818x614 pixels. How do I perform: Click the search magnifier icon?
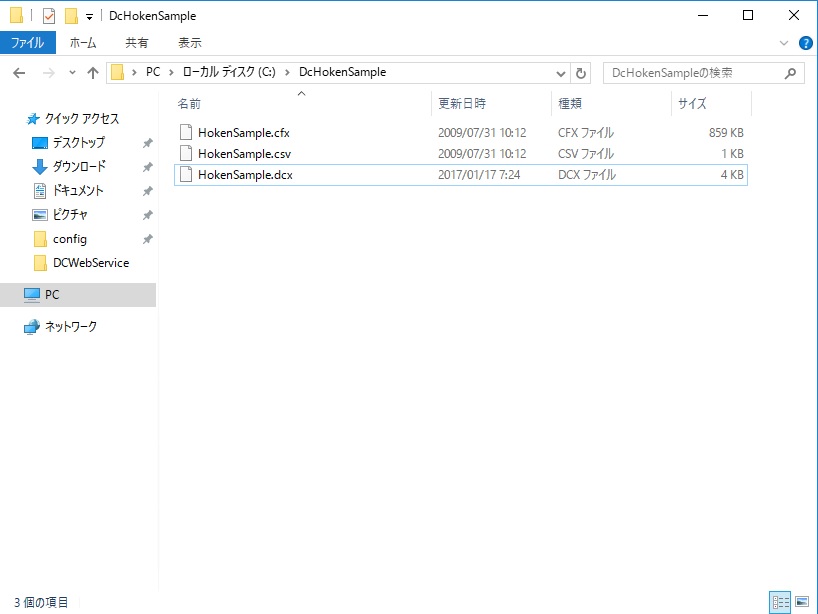point(790,74)
